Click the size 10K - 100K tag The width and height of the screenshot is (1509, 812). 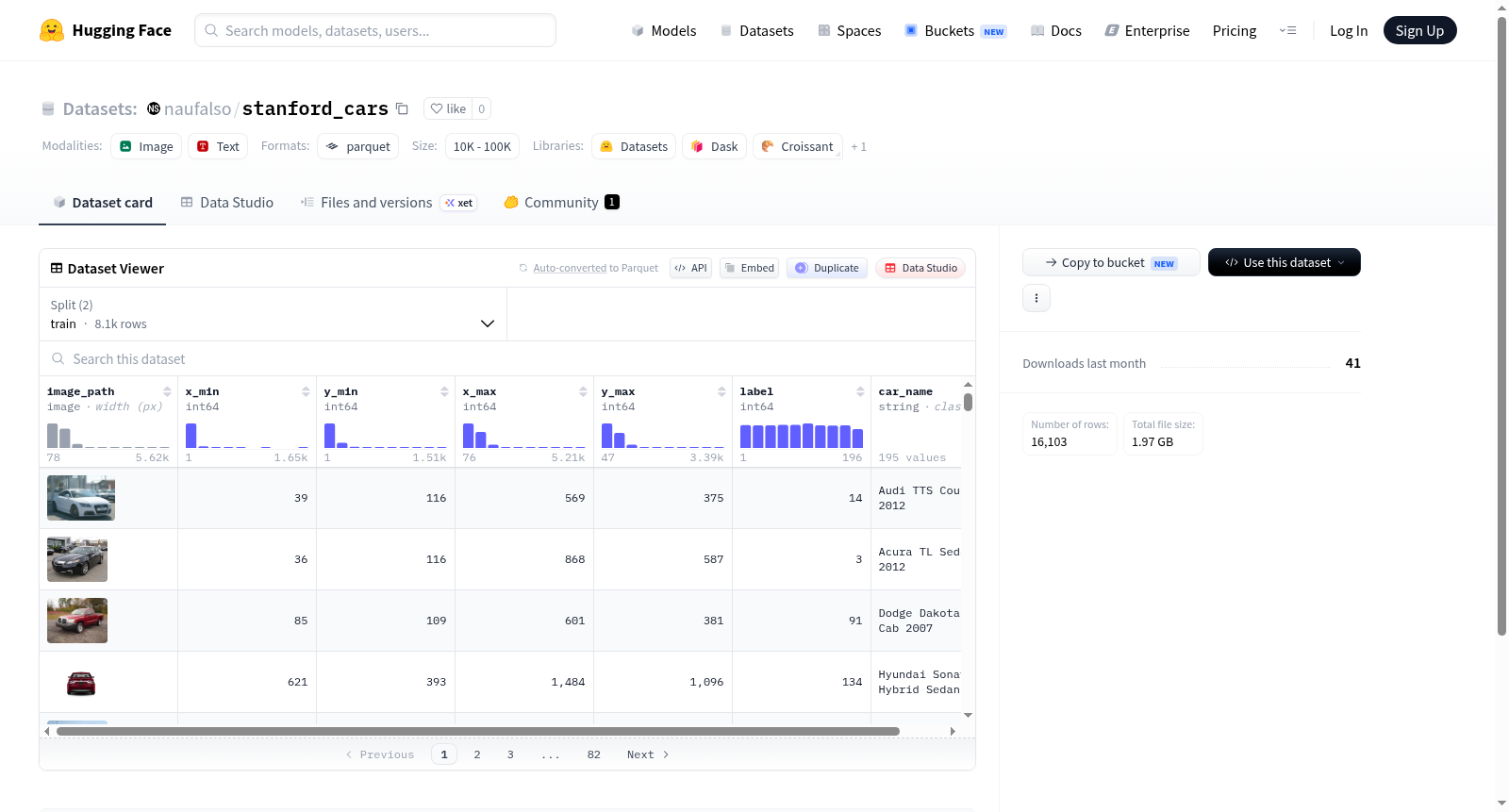coord(482,146)
